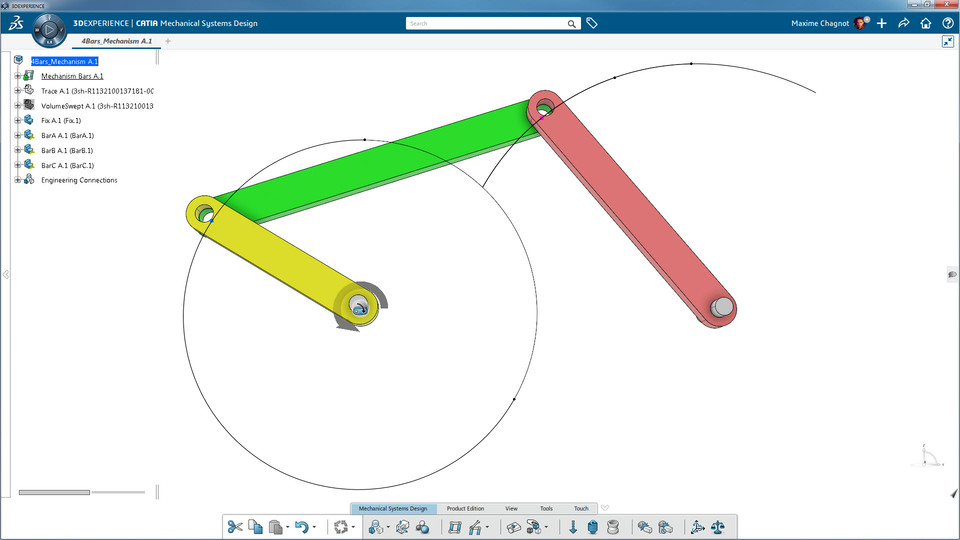The height and width of the screenshot is (540, 960).
Task: Select BarA A.1 in tree
Action: (x=67, y=135)
